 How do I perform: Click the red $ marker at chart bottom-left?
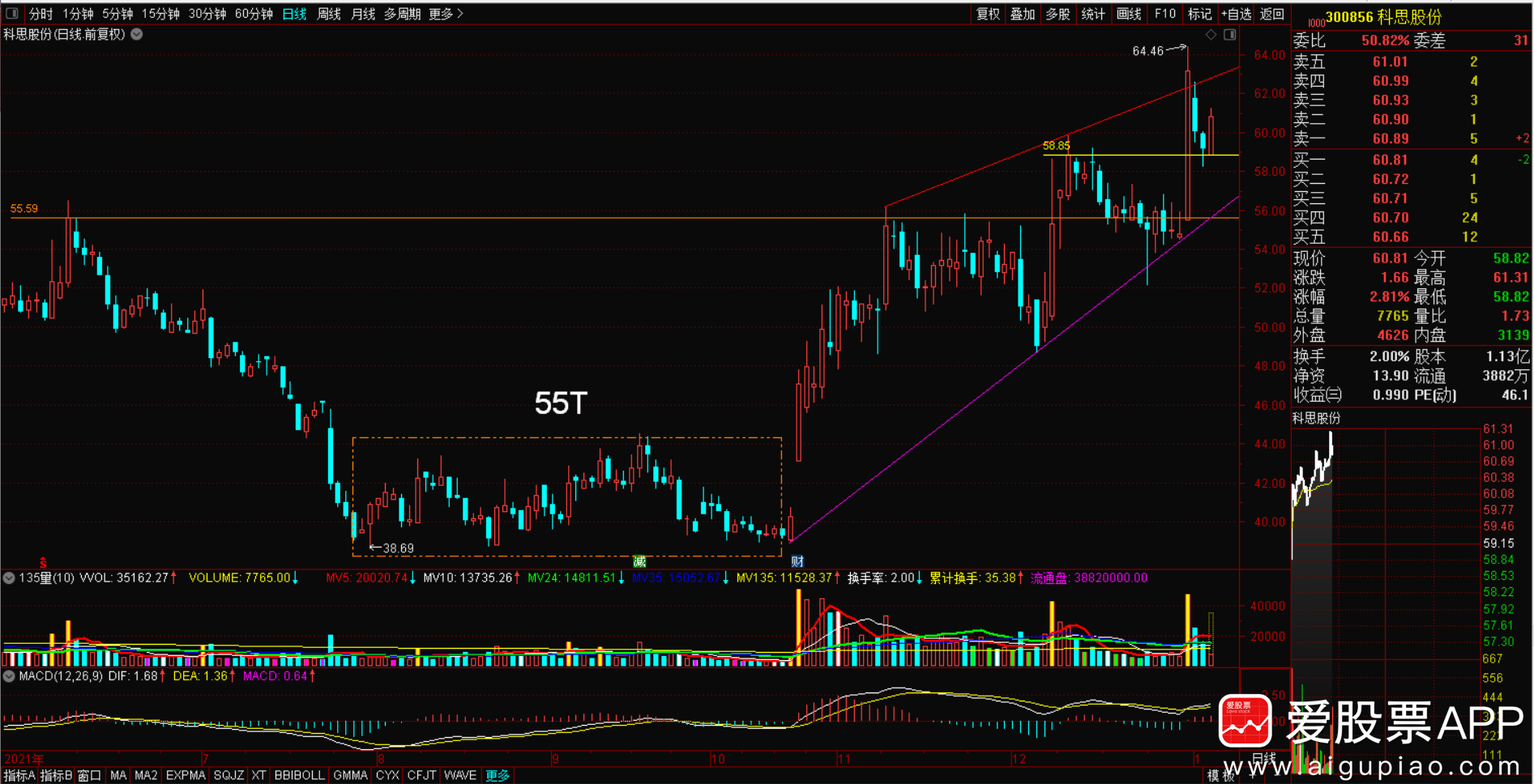(x=43, y=562)
